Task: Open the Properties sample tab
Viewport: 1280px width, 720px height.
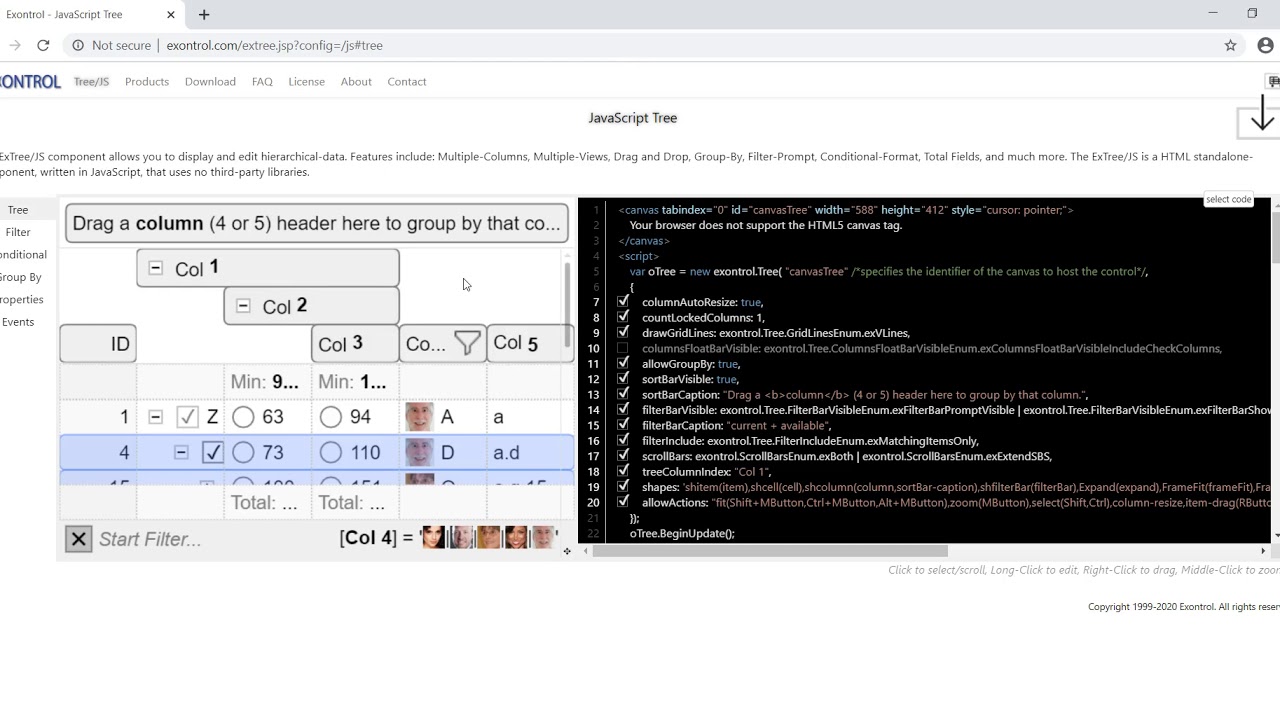Action: (21, 299)
